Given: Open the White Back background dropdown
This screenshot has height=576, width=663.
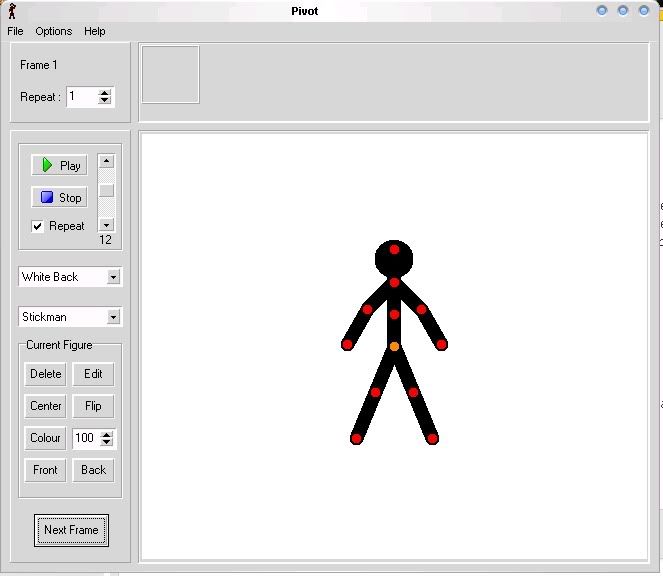Looking at the screenshot, I should 113,277.
